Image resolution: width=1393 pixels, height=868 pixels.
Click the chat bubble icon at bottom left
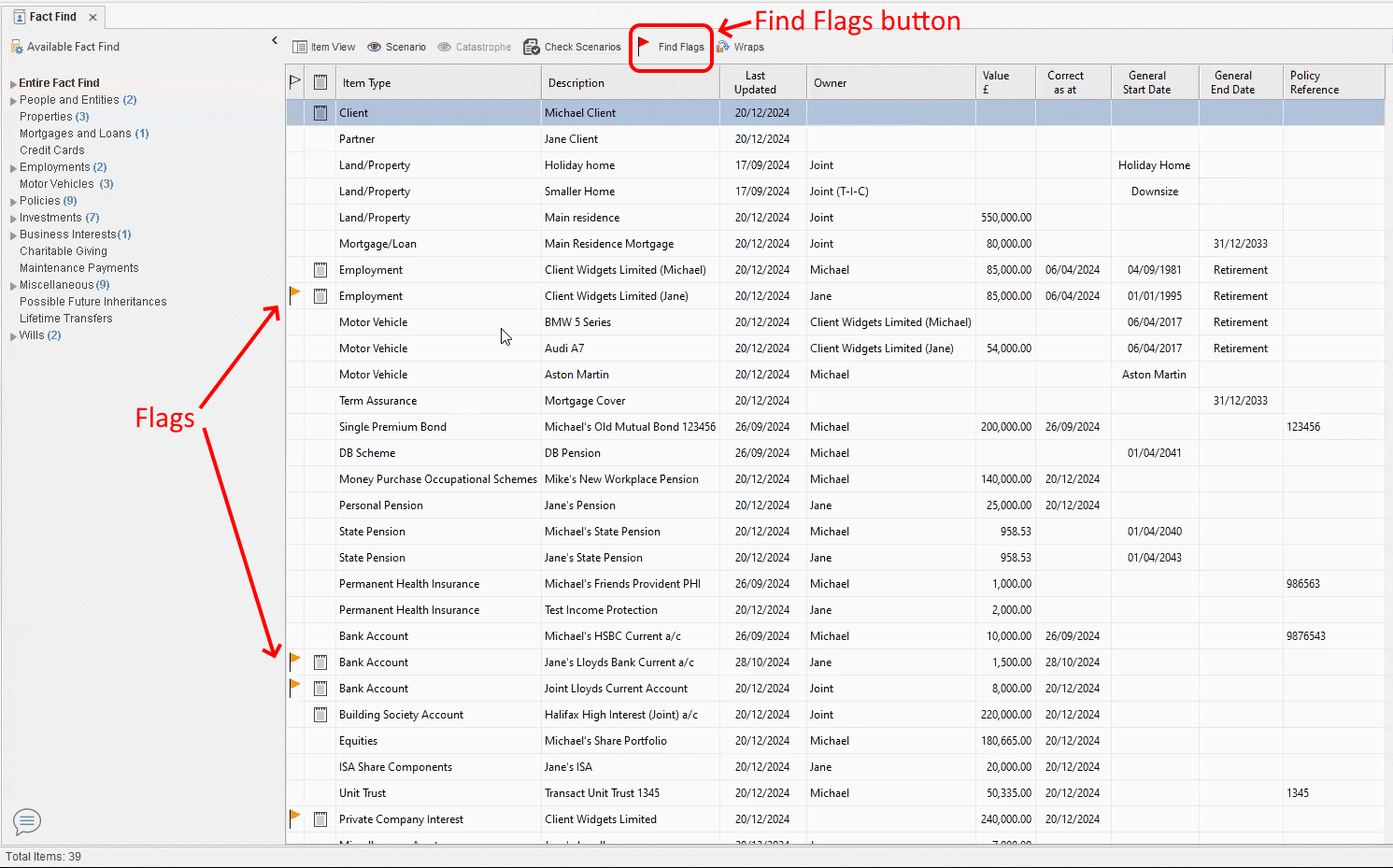click(27, 821)
